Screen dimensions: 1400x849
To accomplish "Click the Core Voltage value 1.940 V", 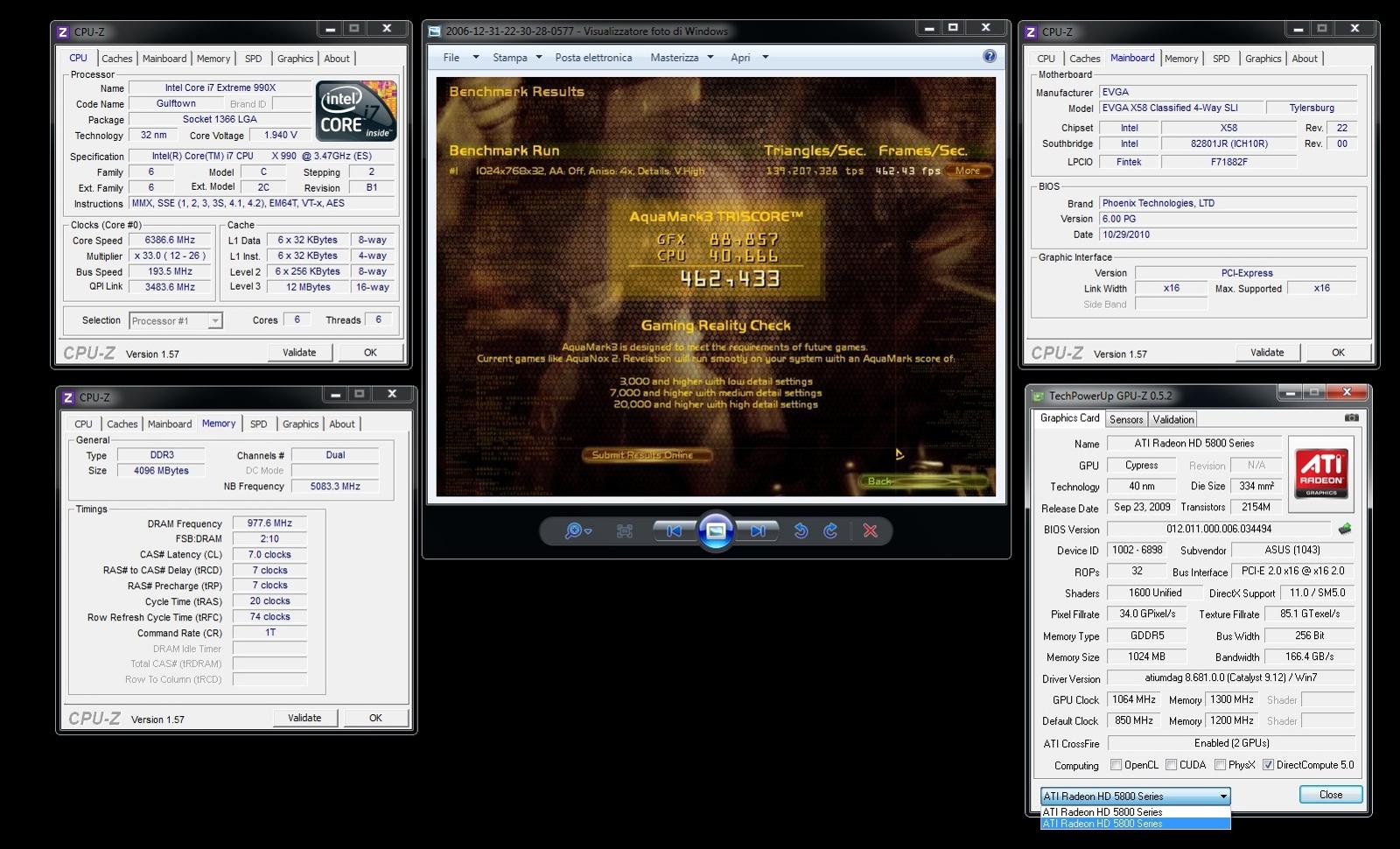I will point(281,135).
